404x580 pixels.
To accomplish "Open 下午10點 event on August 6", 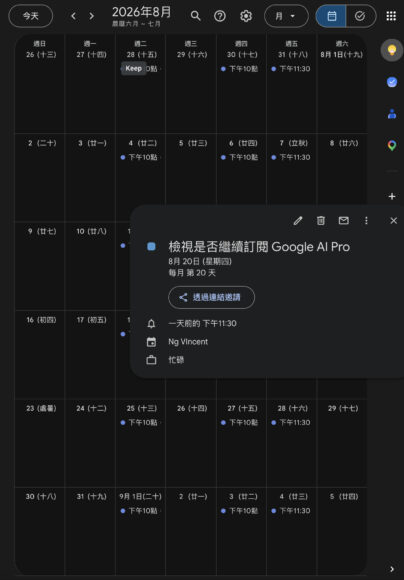I will (240, 157).
